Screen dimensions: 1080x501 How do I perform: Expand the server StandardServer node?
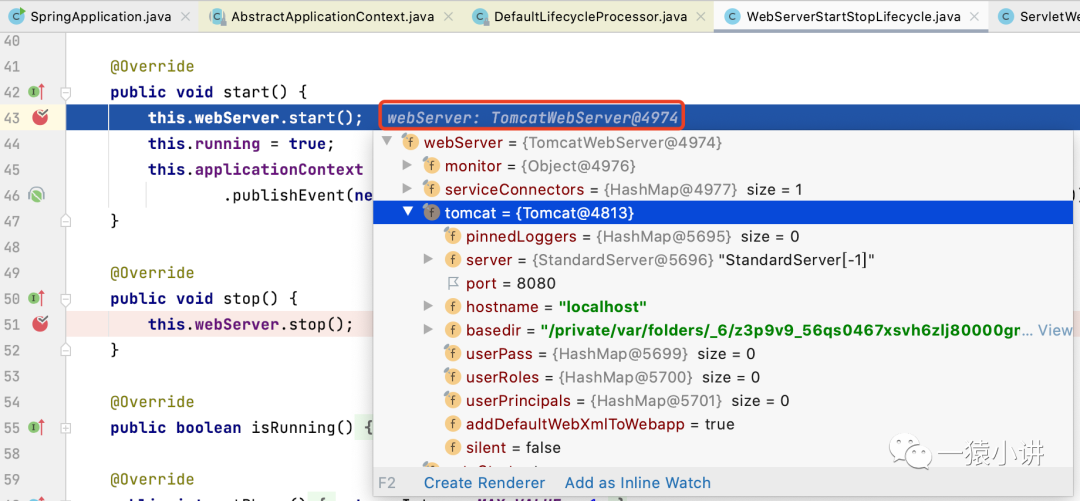pos(428,260)
